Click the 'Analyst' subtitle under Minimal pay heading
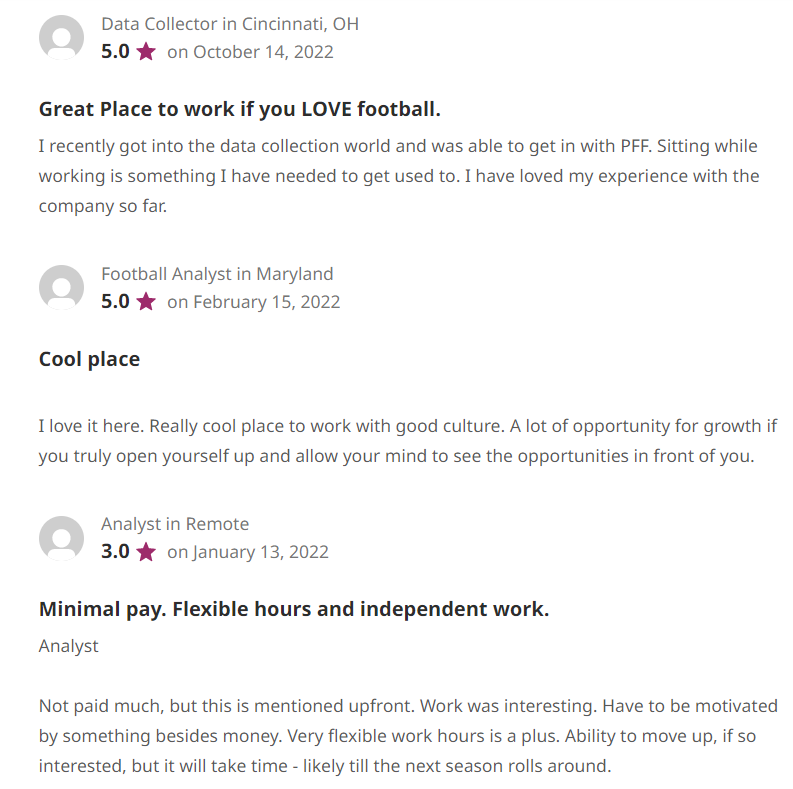 click(x=69, y=646)
